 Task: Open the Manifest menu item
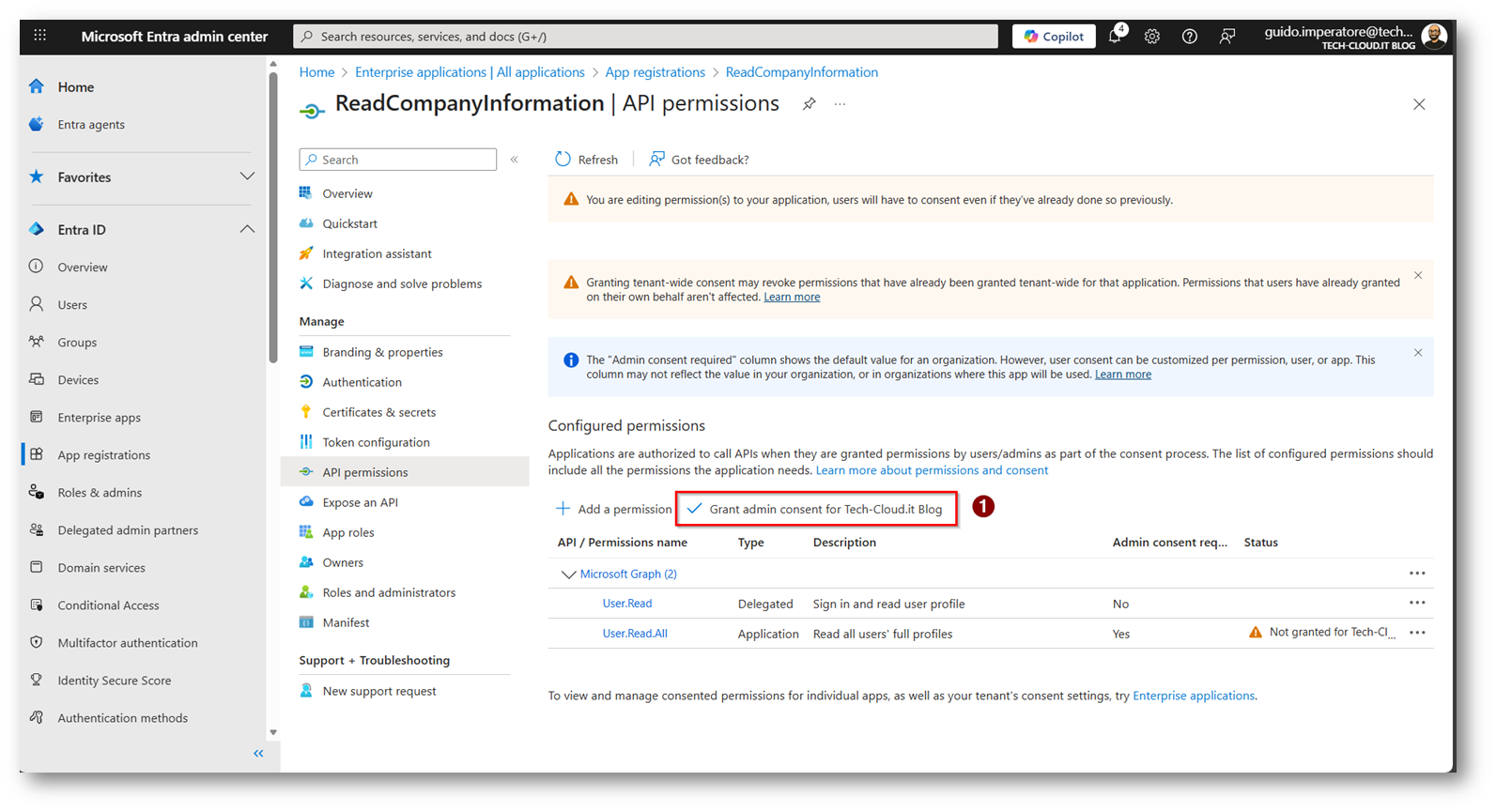(347, 622)
